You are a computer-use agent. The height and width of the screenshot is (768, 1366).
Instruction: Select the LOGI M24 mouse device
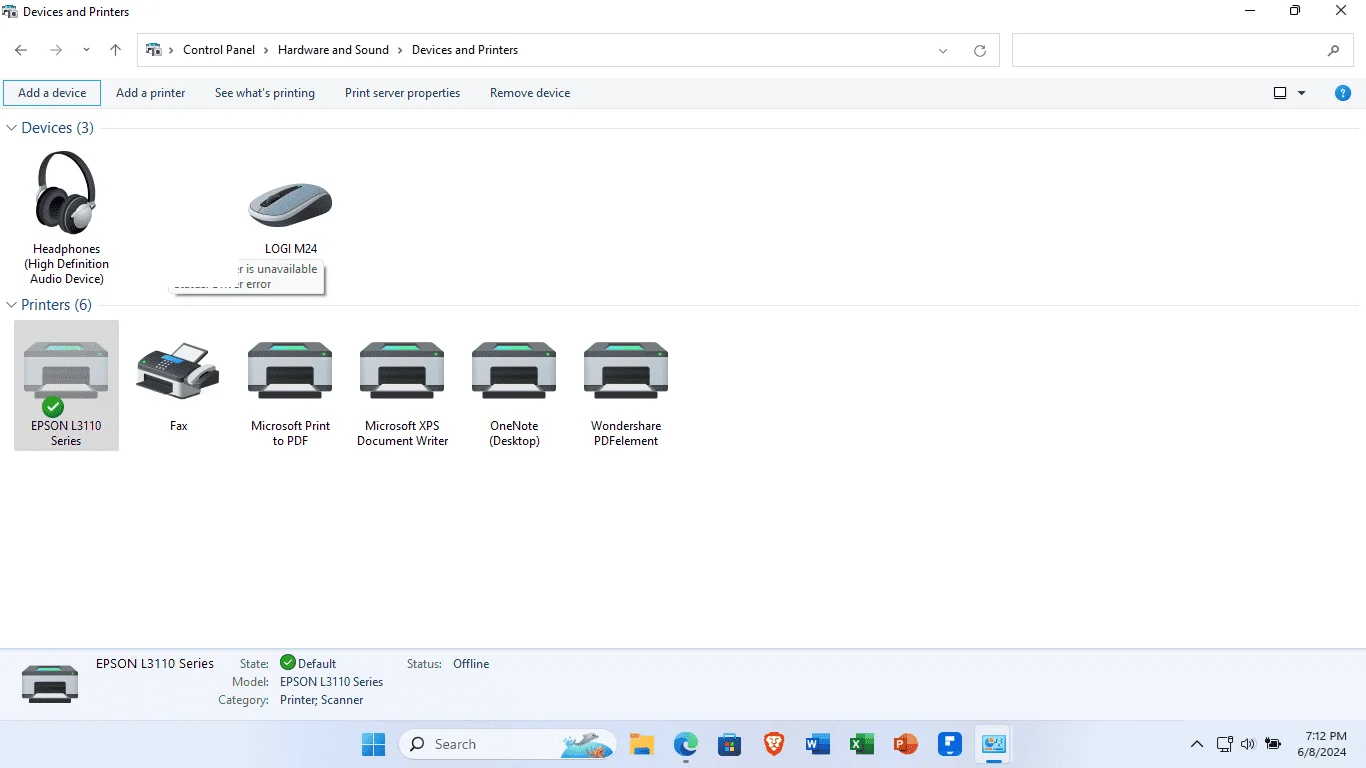point(290,205)
